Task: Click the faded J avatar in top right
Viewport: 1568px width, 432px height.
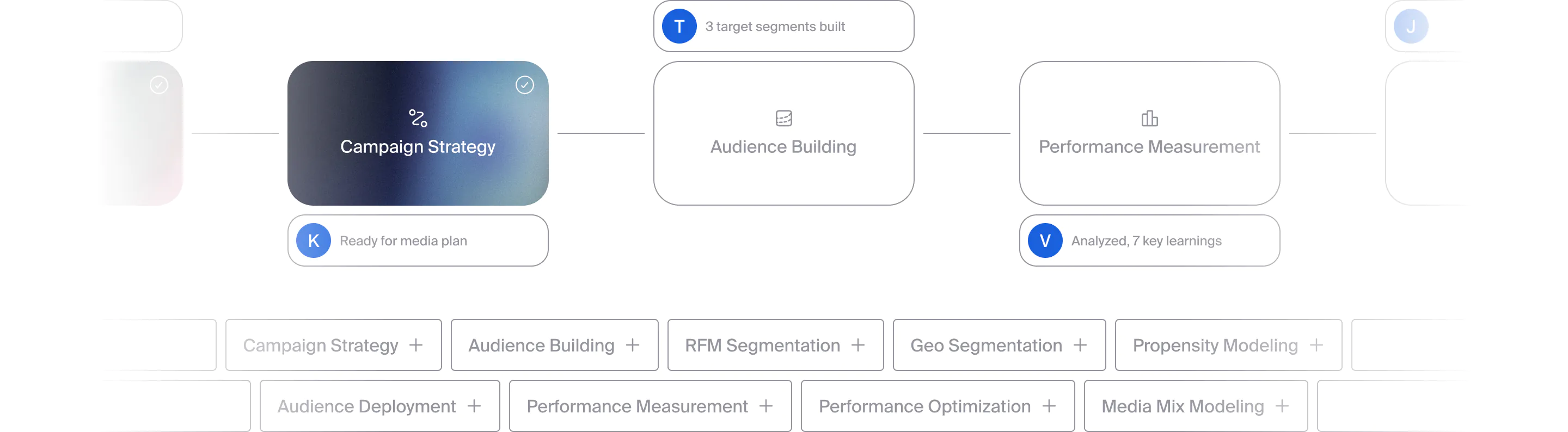Action: (1411, 26)
